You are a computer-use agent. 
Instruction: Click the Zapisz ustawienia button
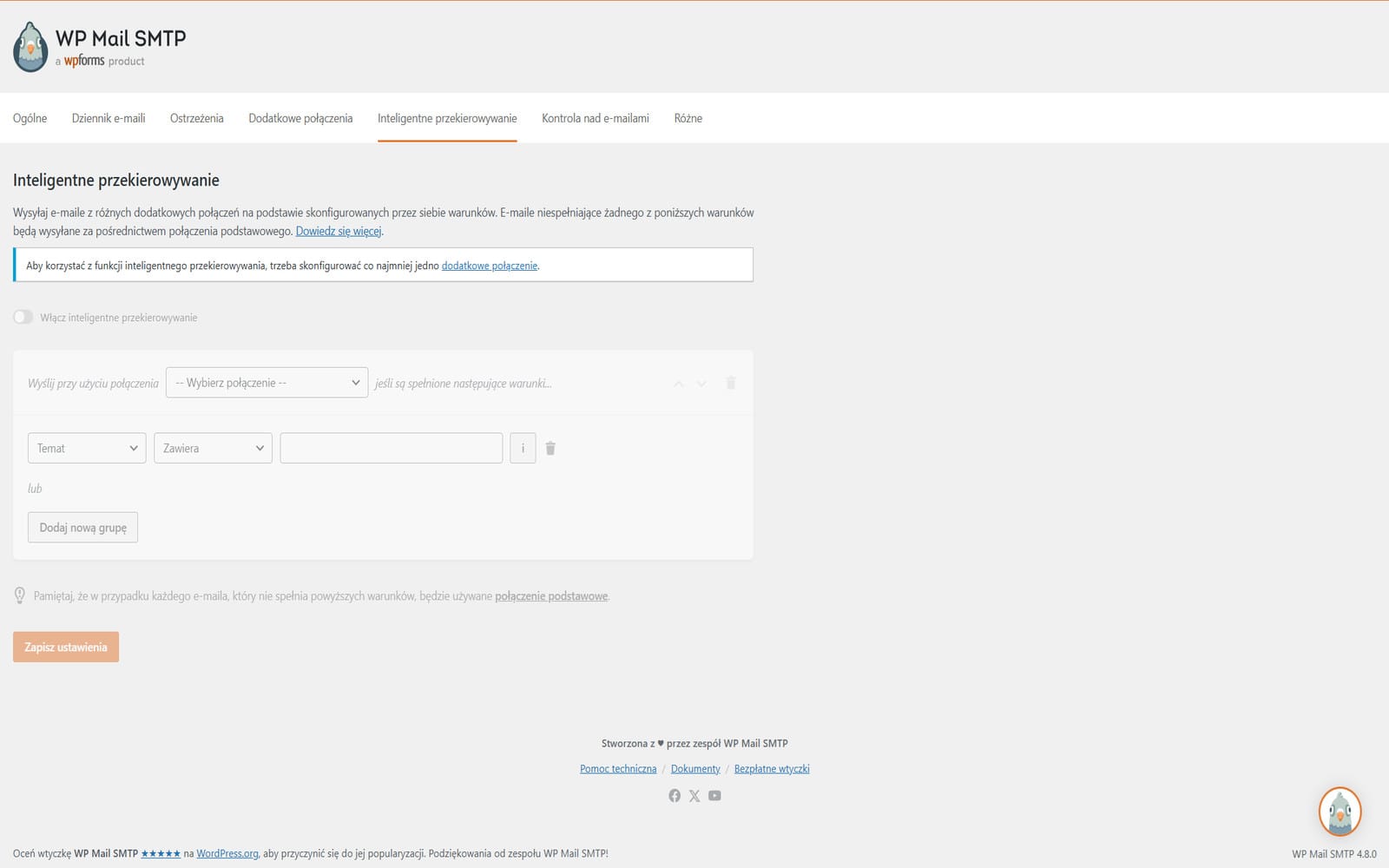(66, 647)
